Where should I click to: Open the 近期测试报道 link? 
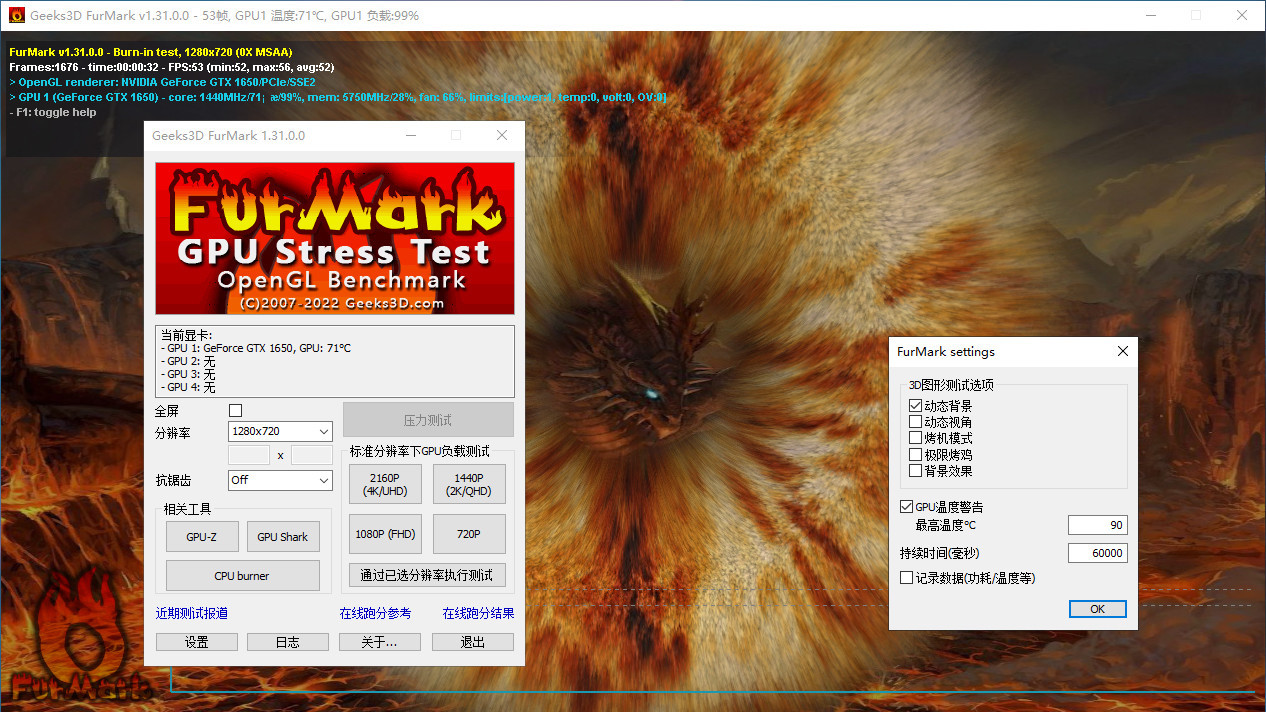tap(192, 613)
